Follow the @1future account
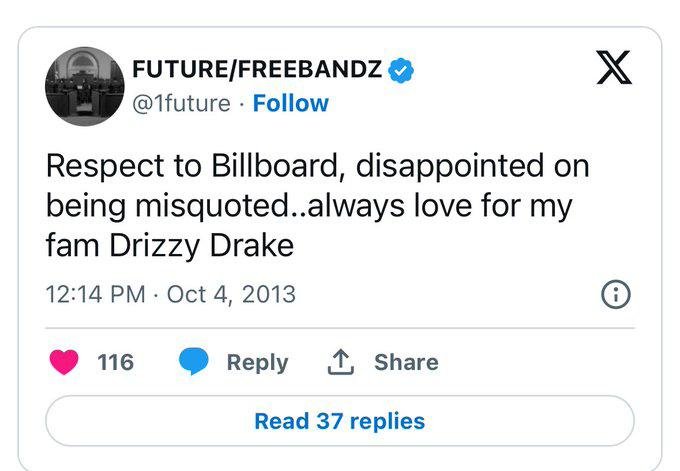 291,103
